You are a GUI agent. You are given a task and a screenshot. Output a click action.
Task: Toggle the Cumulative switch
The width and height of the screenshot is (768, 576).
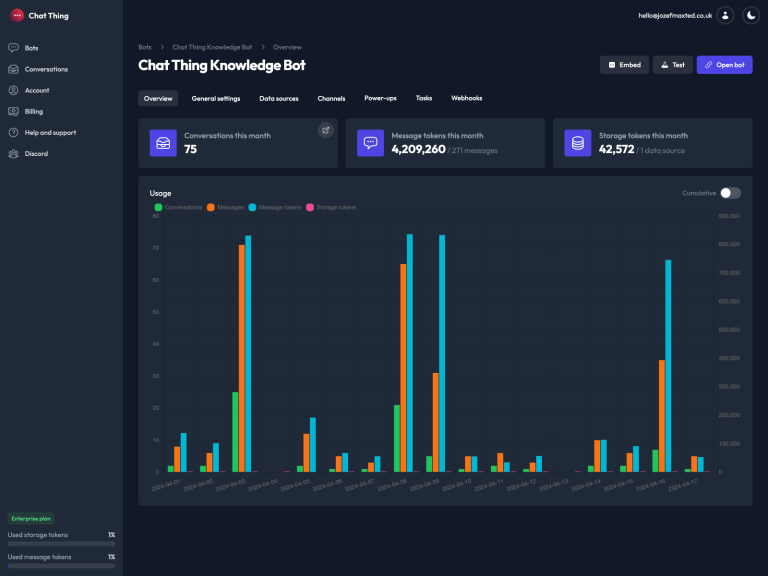click(730, 193)
